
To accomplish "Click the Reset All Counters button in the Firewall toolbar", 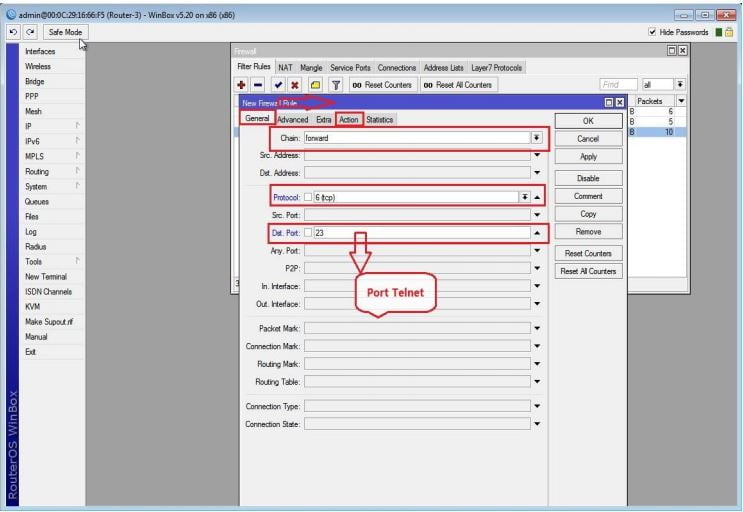I will pos(457,85).
